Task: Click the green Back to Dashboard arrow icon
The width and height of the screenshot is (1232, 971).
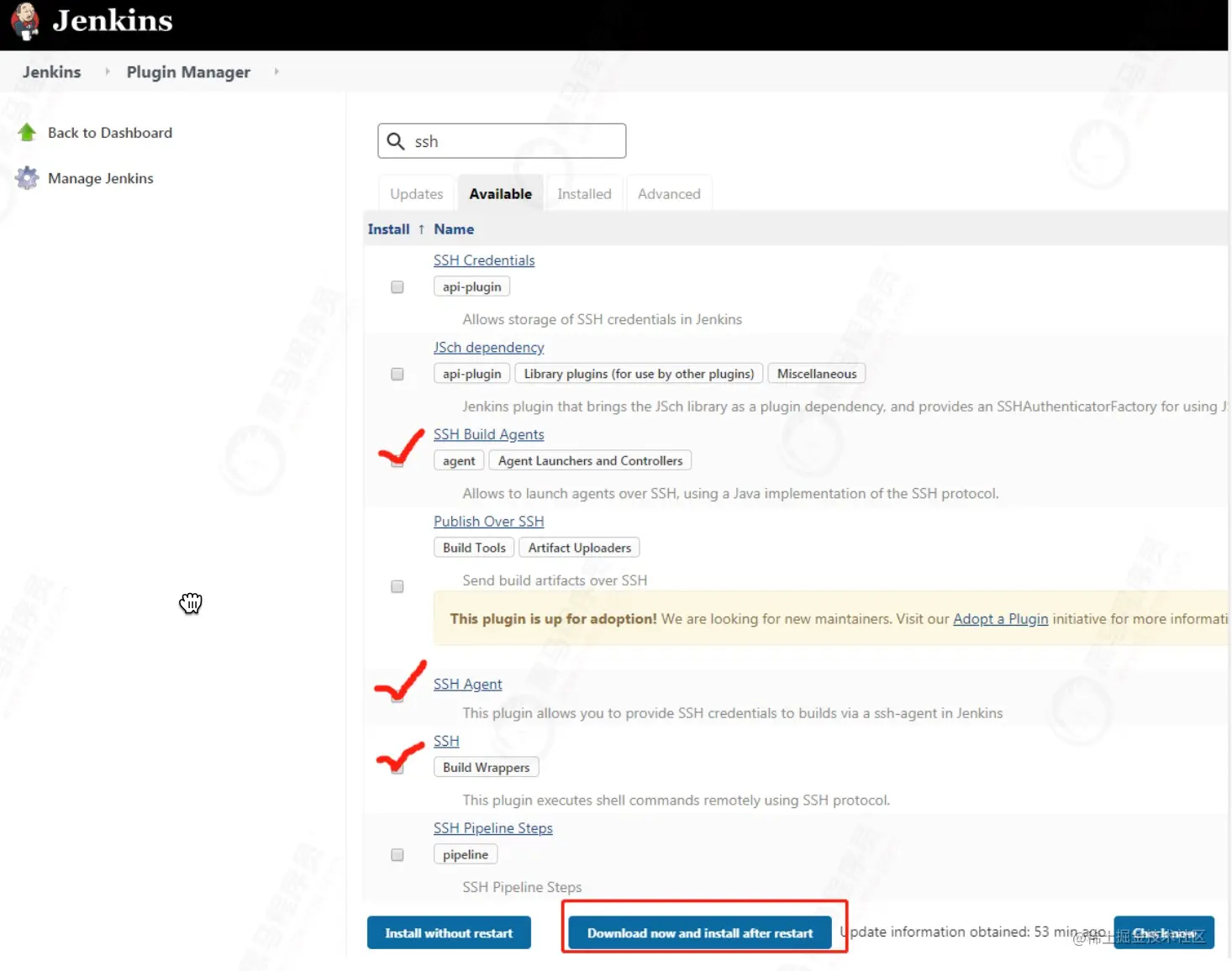Action: (27, 133)
